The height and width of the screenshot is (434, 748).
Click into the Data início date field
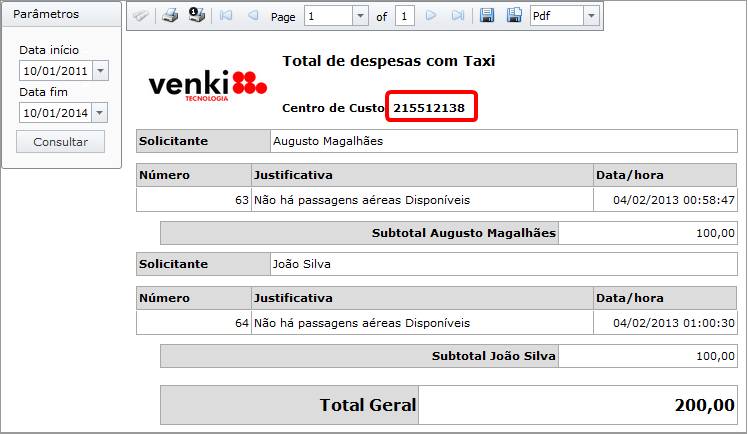(55, 71)
